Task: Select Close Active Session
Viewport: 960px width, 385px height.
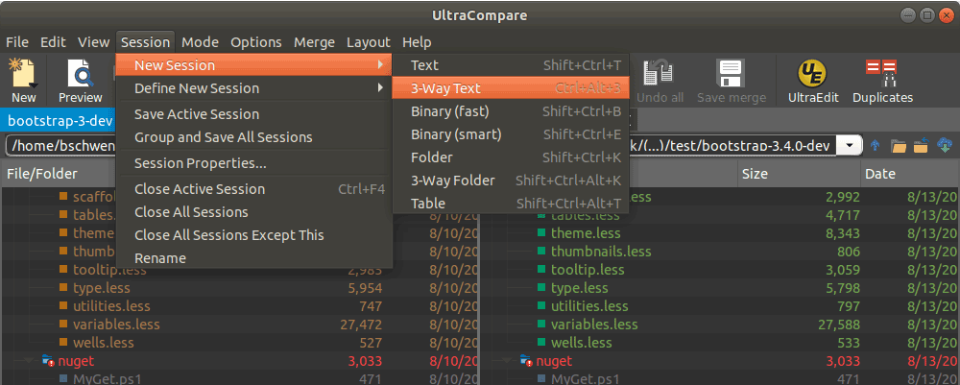Action: (x=254, y=189)
